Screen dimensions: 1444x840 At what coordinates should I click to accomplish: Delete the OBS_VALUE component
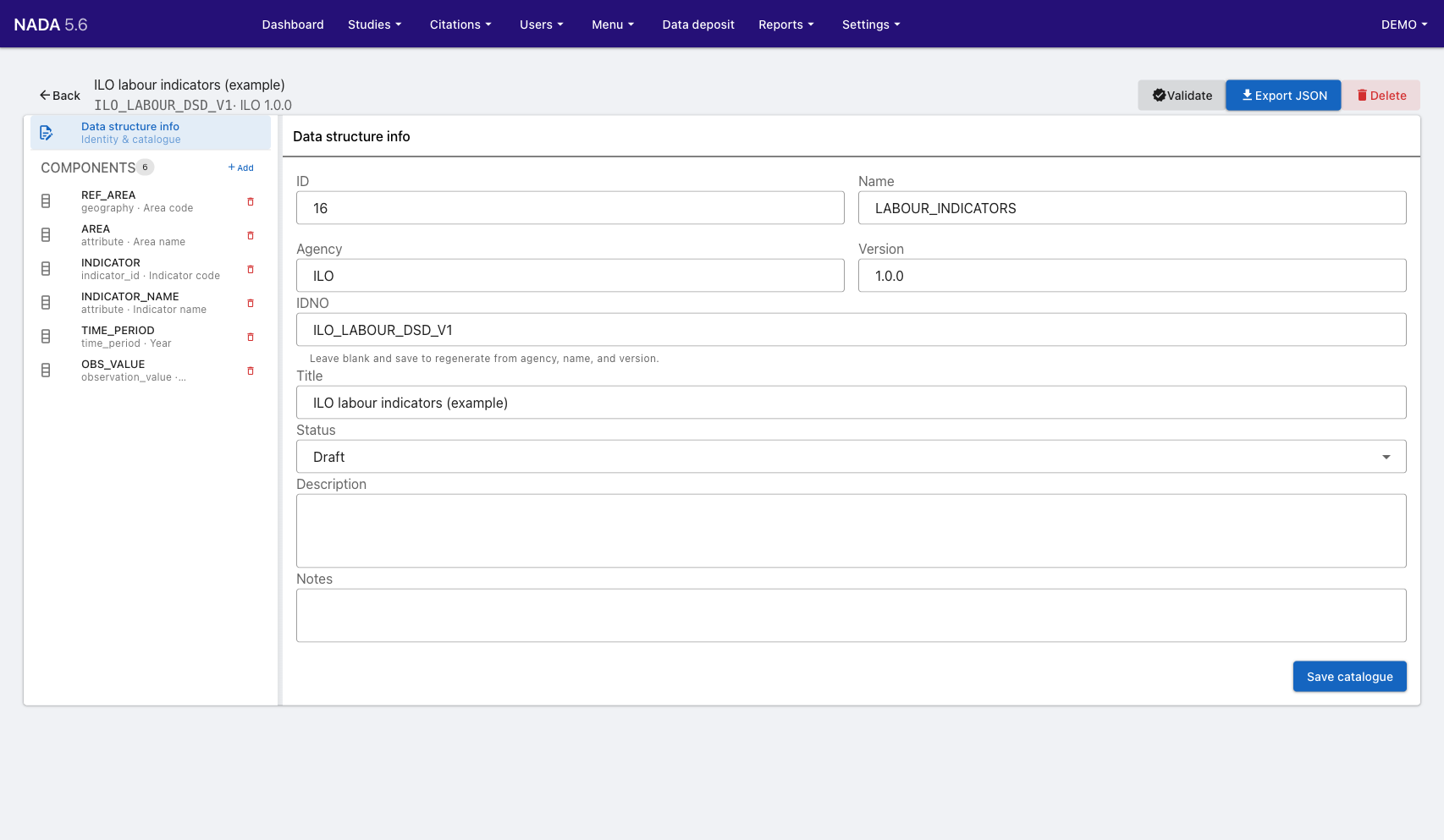(251, 371)
